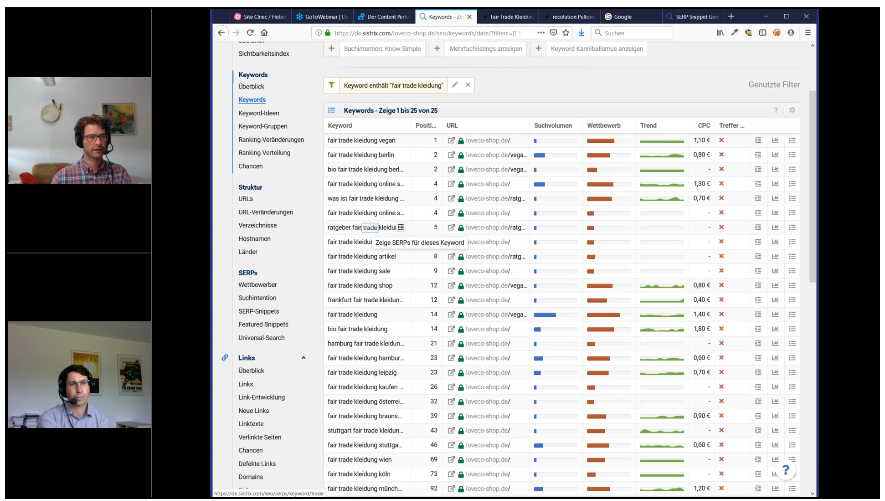Switch to the 'fair Trade Kleidun...' tab
885x501 pixels.
tap(507, 17)
